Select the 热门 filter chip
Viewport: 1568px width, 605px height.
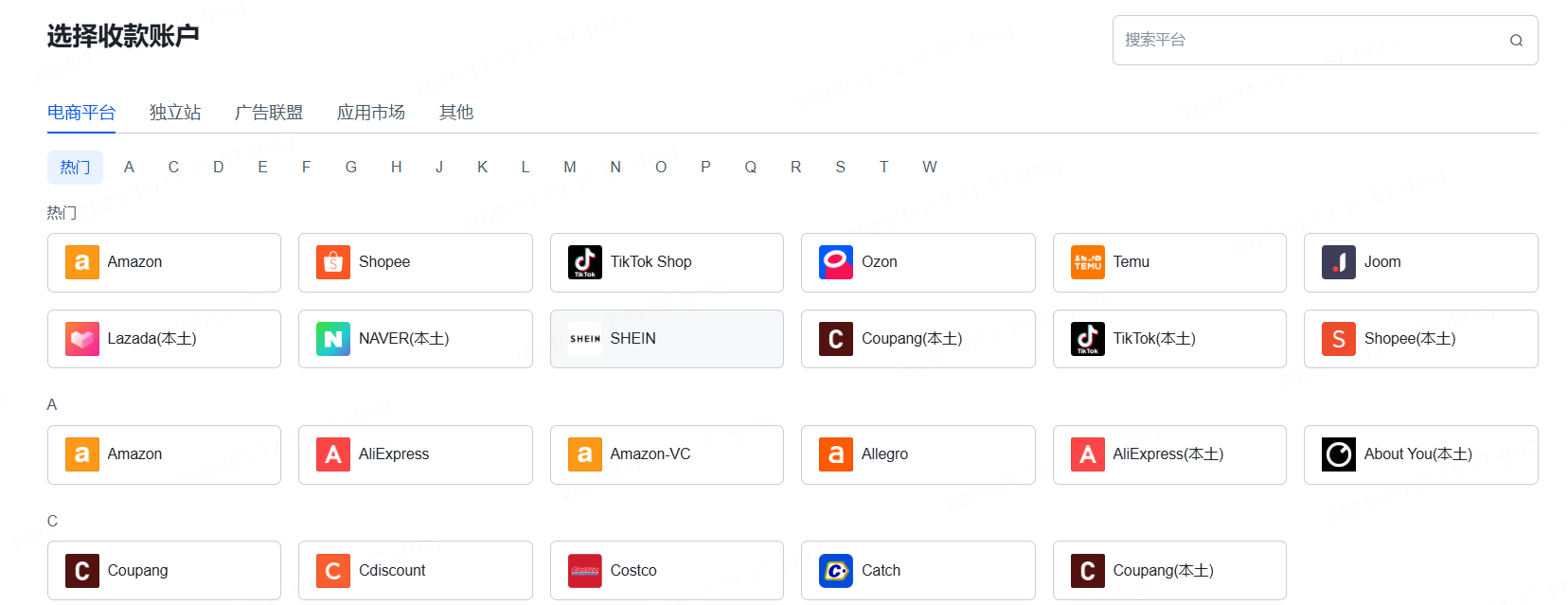click(x=75, y=168)
